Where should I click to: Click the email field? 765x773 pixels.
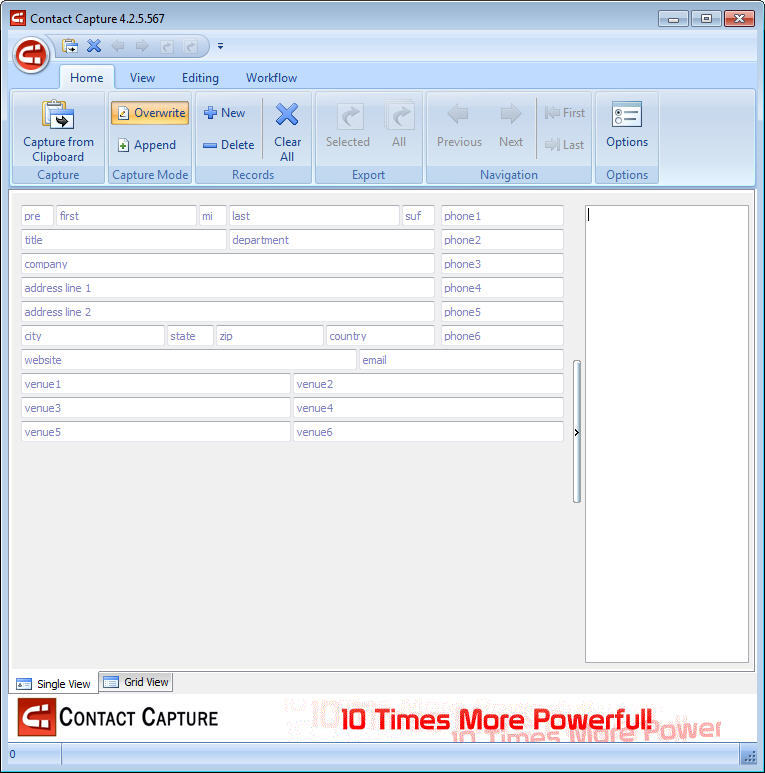pyautogui.click(x=461, y=360)
